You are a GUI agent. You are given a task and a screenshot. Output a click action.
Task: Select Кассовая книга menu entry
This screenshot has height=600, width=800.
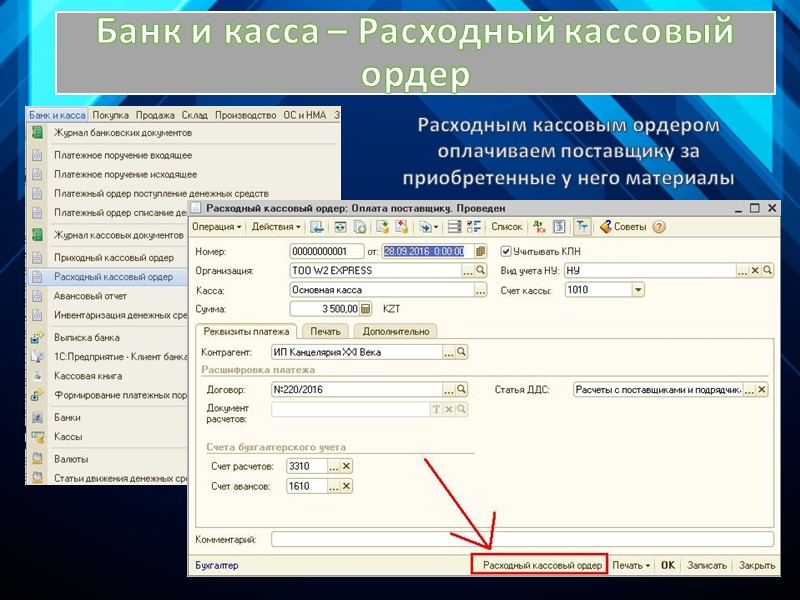pos(88,376)
